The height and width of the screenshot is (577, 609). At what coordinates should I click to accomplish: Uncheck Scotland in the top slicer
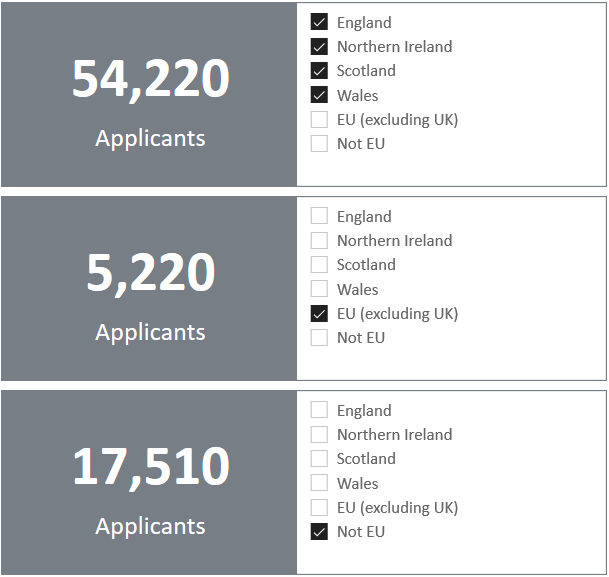point(319,71)
